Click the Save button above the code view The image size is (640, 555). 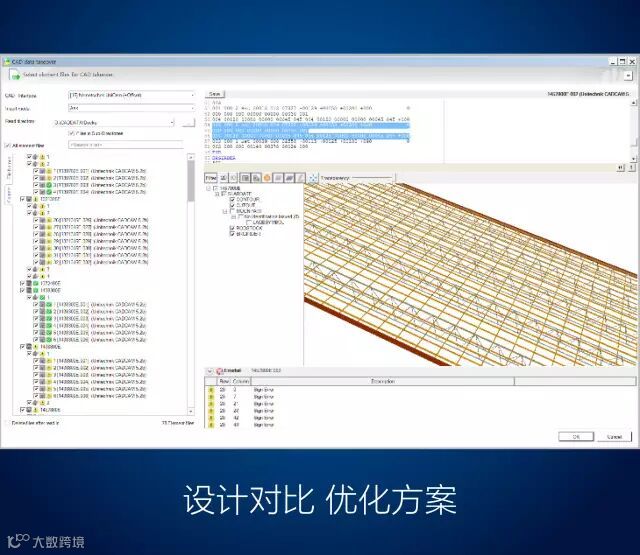215,94
